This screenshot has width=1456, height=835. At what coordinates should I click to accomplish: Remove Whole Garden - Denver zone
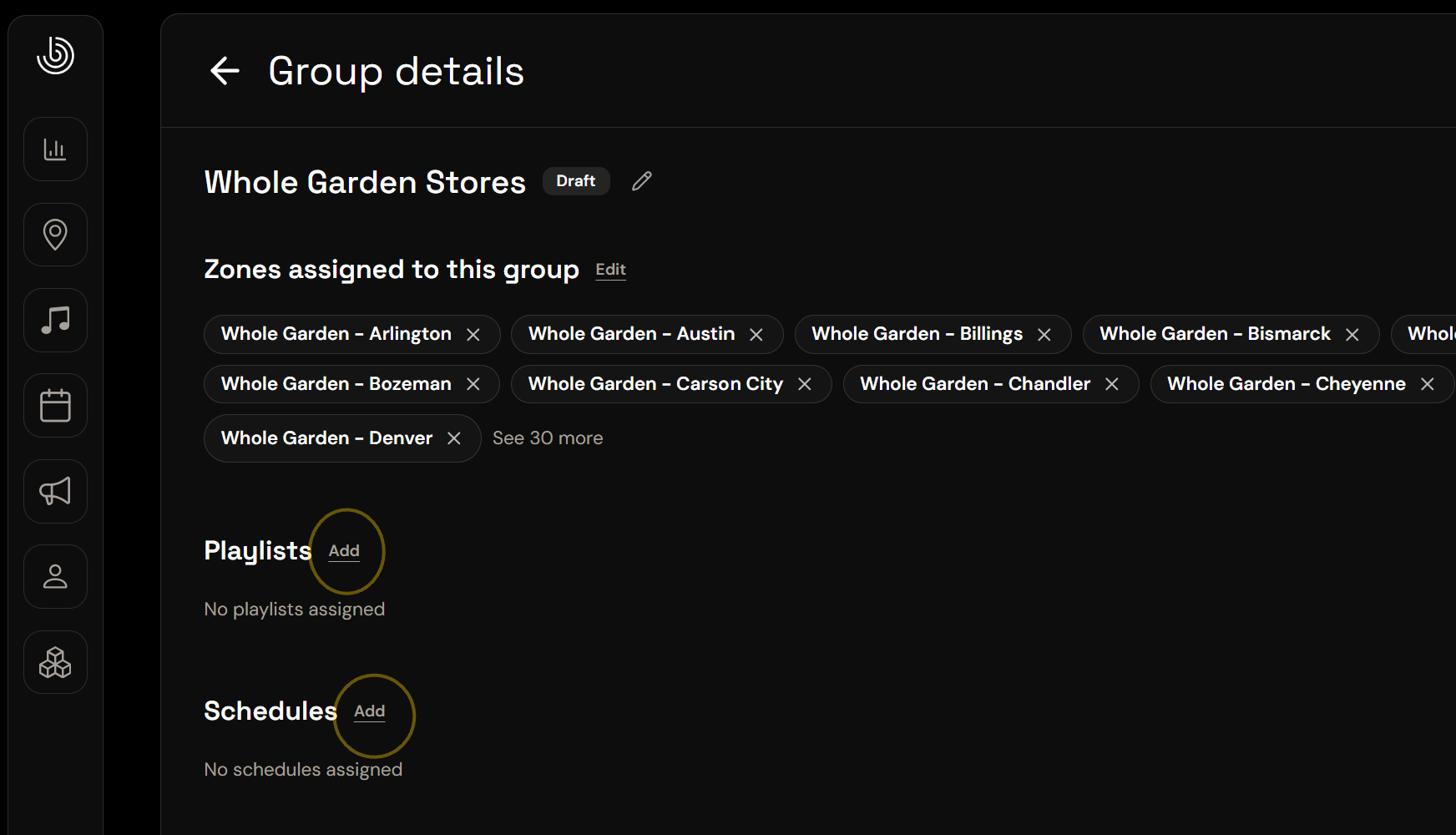454,438
